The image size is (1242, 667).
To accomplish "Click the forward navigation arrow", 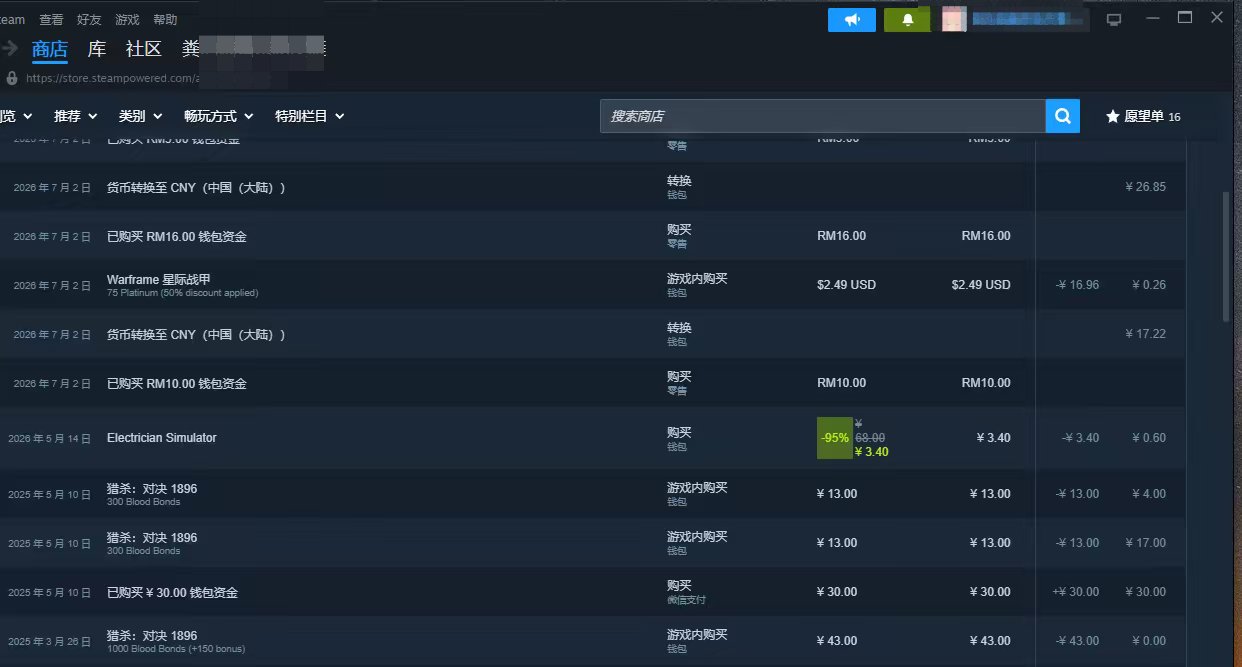I will point(10,47).
